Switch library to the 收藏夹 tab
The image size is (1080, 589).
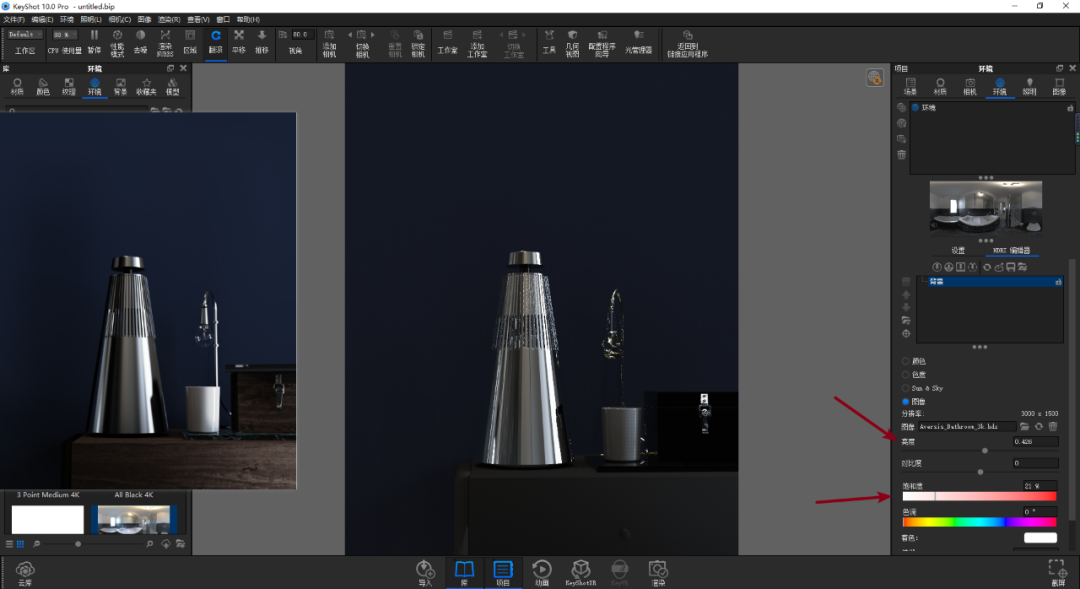[x=146, y=87]
